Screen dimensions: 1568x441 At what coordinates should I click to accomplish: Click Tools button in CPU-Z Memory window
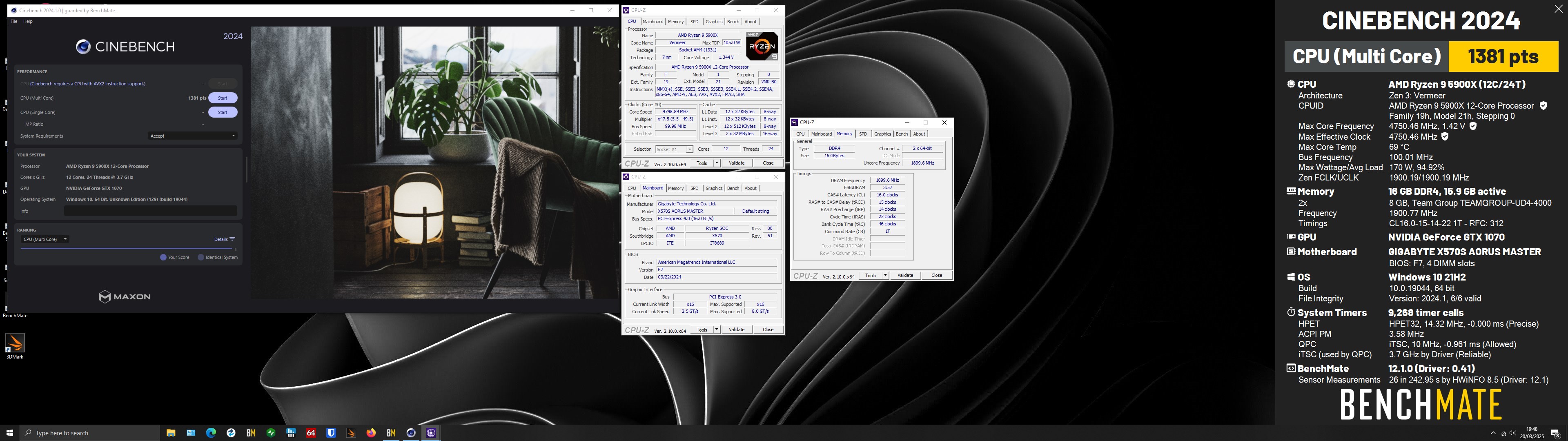pyautogui.click(x=871, y=275)
